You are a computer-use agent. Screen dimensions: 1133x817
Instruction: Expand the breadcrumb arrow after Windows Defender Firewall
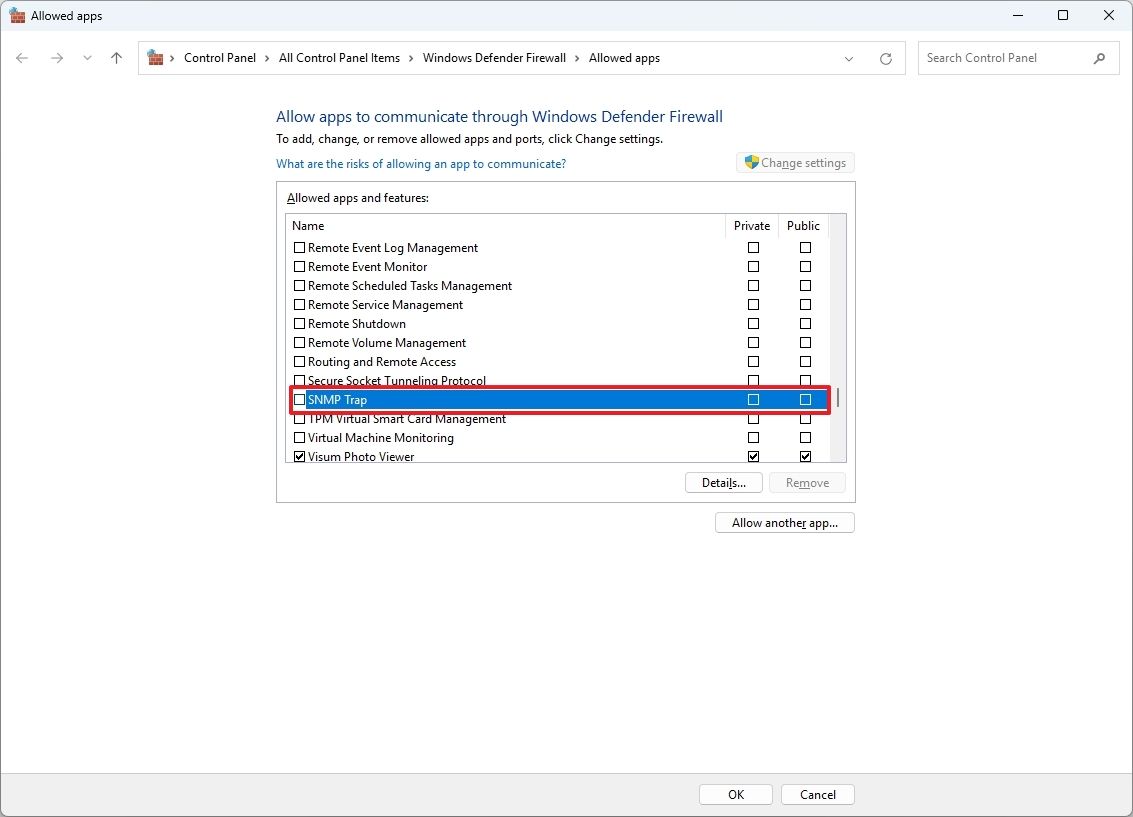click(579, 58)
